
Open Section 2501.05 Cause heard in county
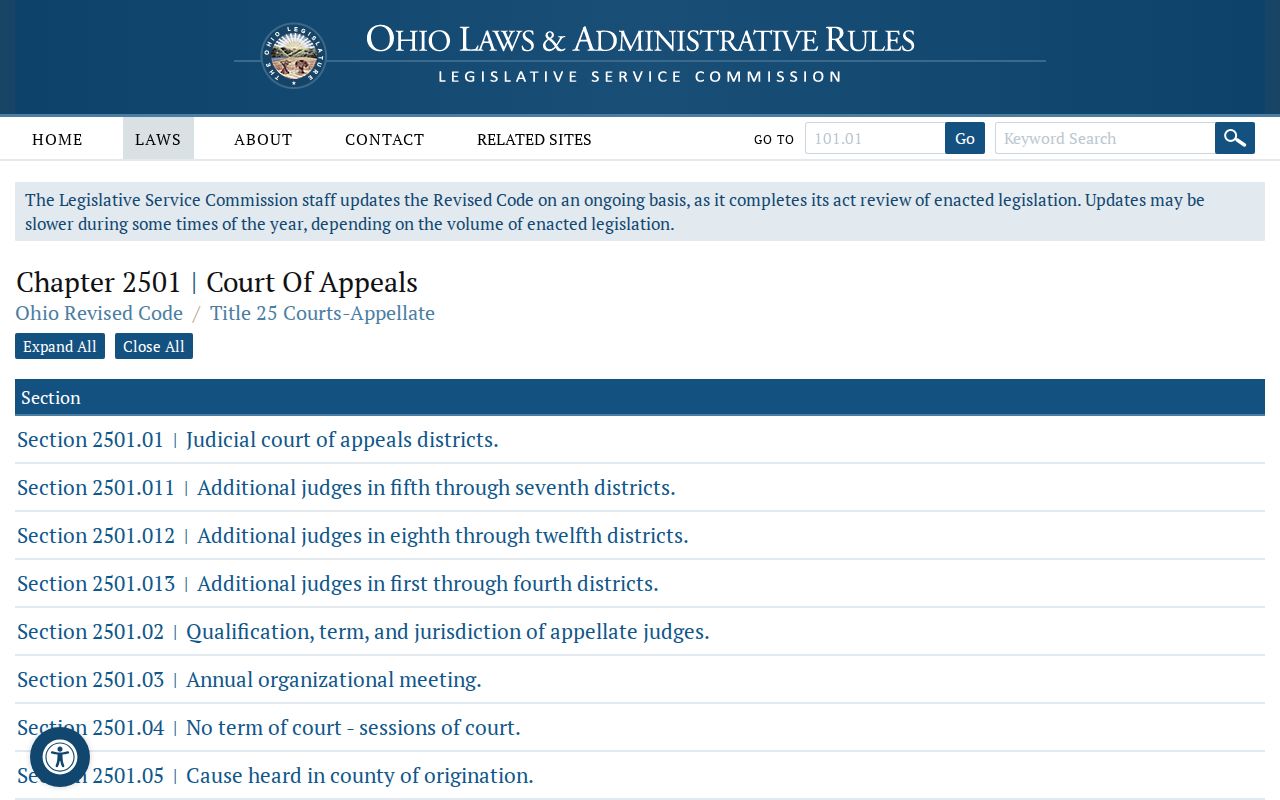275,775
